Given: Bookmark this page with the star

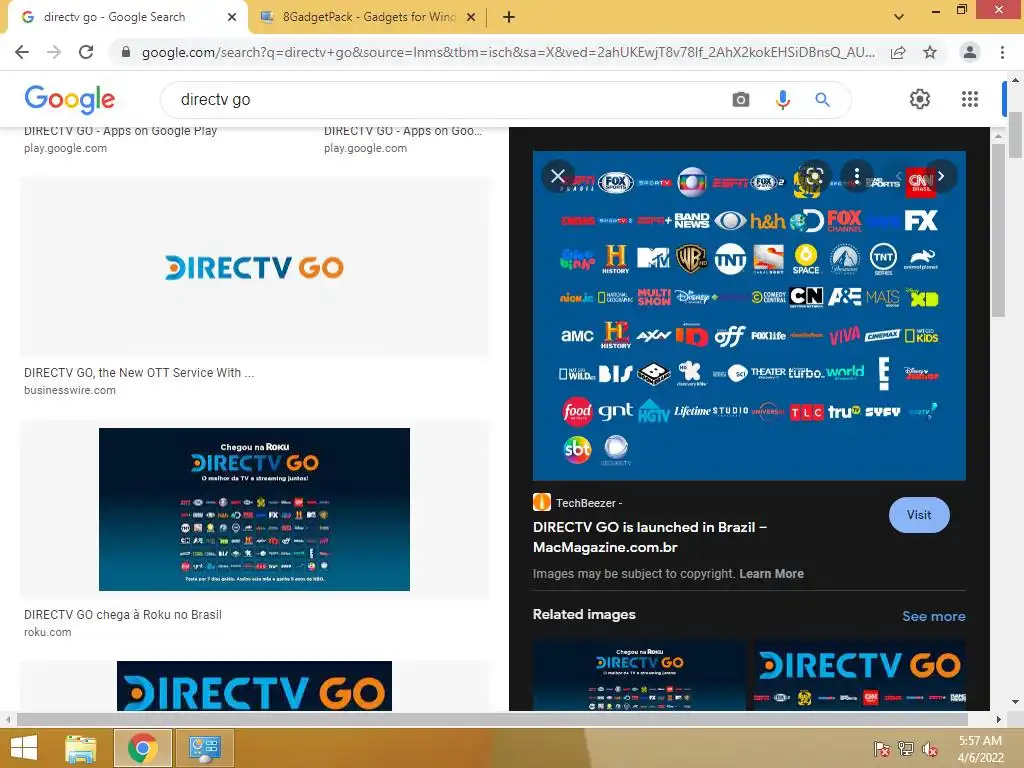Looking at the screenshot, I should 930,52.
